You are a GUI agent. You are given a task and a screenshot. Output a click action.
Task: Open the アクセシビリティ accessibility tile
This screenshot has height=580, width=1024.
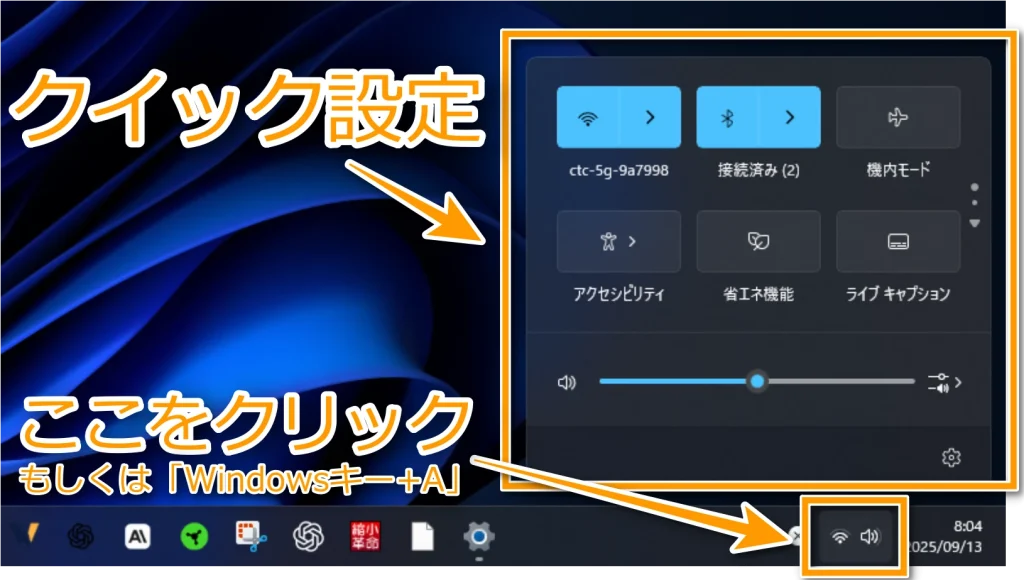[618, 242]
